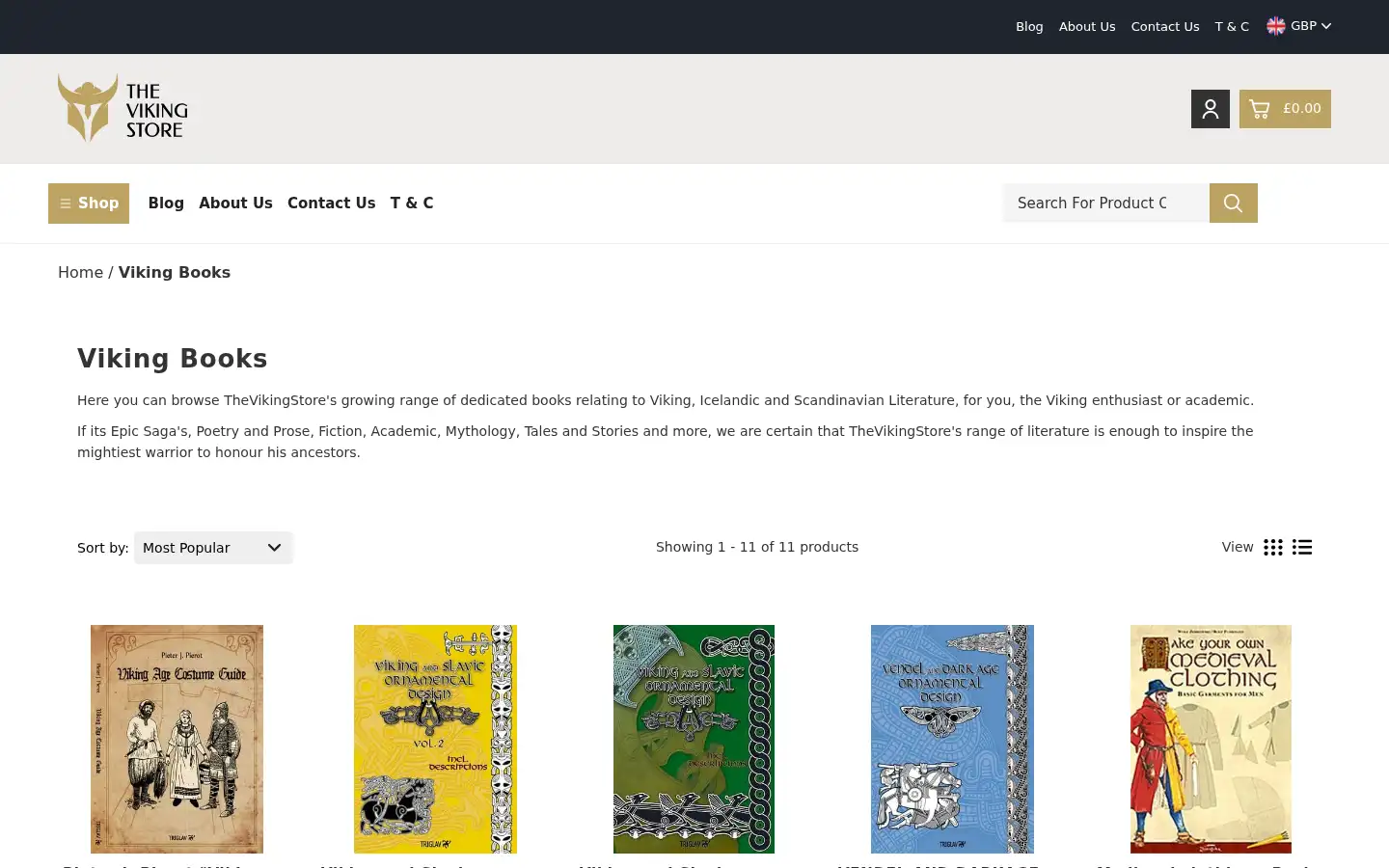Open the Viking Age Costume Guide book cover
Screen dimensions: 1389x868
point(177,739)
